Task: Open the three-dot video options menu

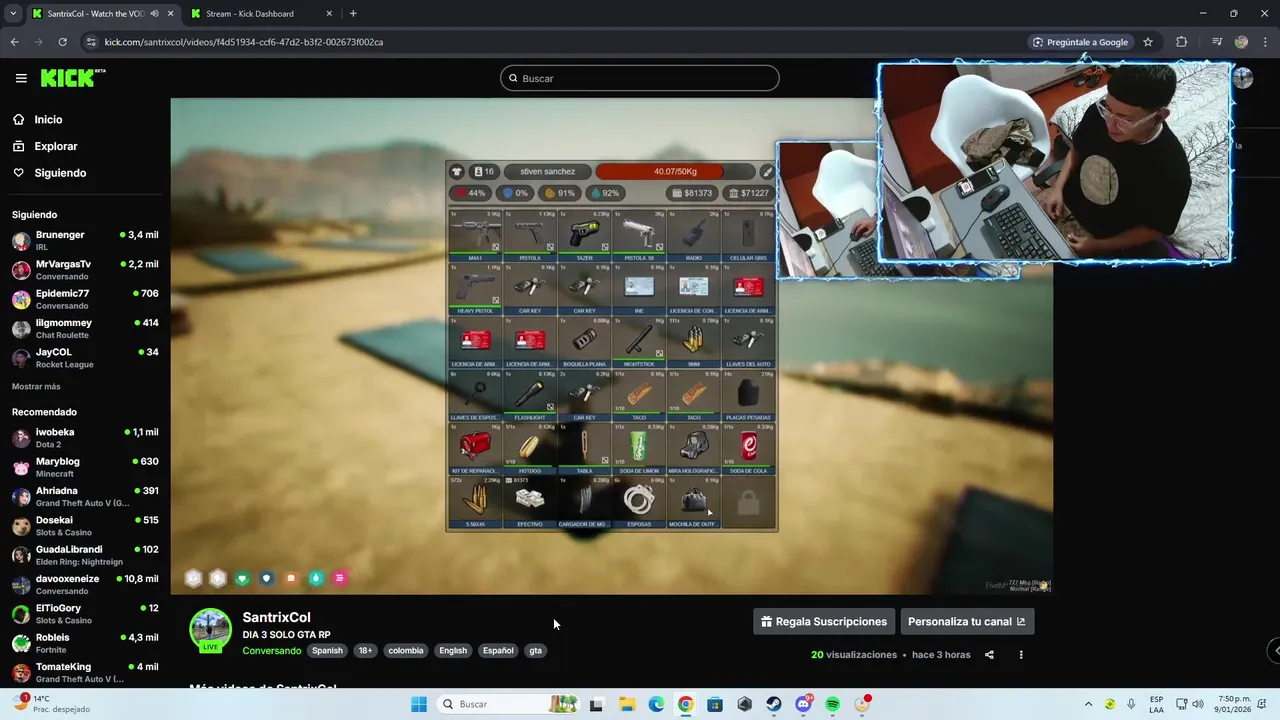Action: (1021, 655)
